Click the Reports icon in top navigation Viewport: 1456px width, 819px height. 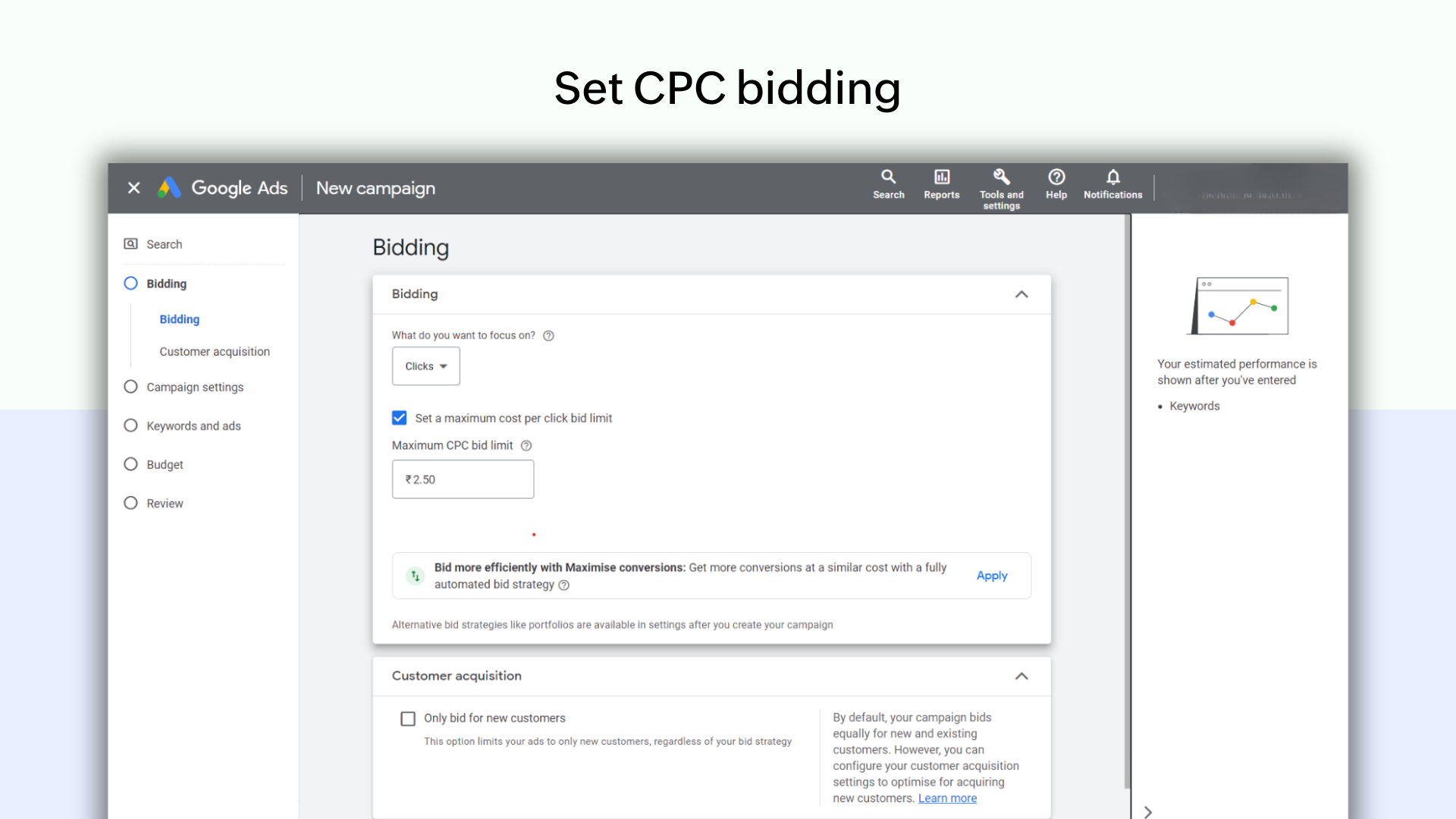point(941,184)
